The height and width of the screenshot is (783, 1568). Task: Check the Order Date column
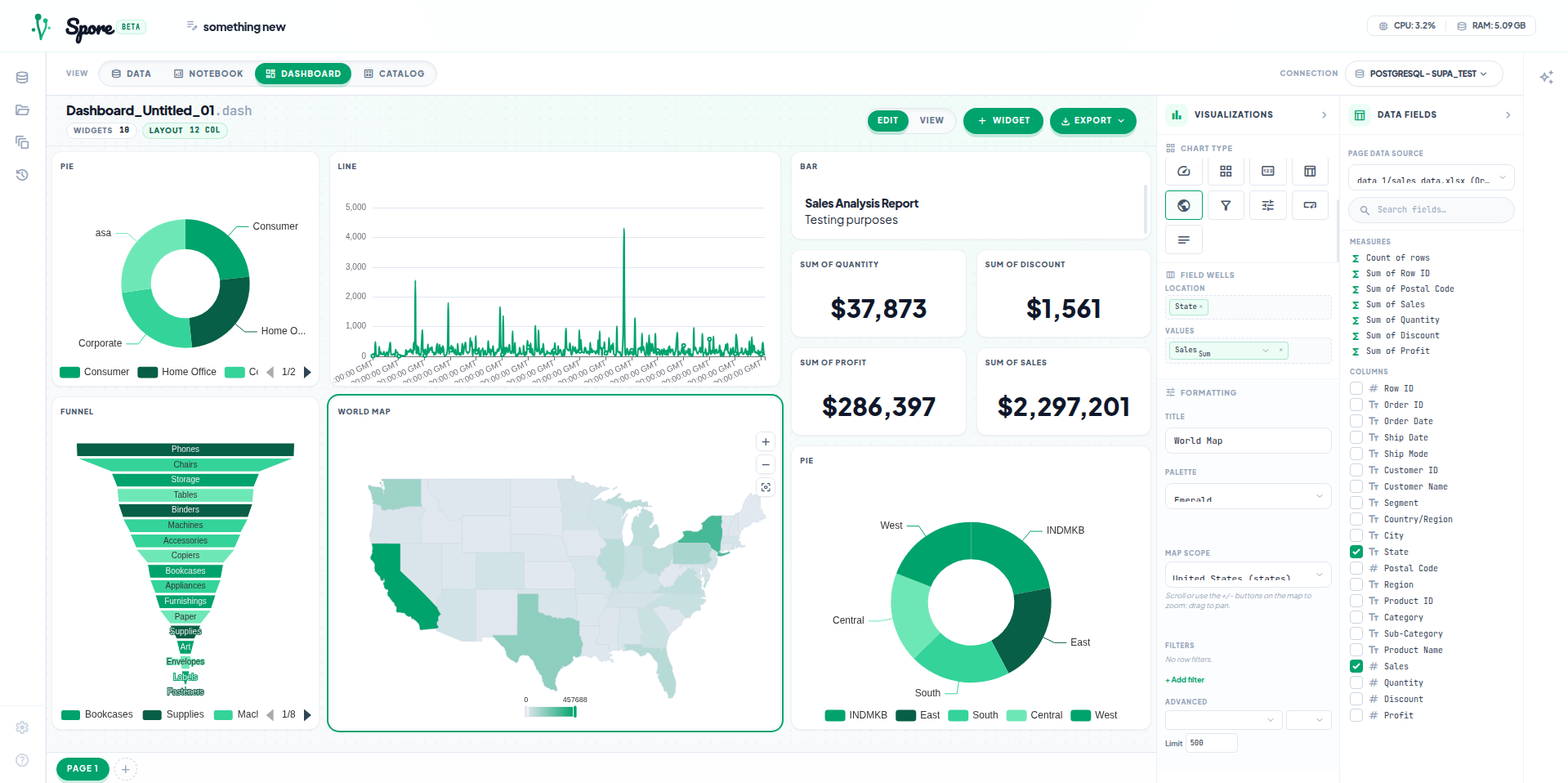1356,421
